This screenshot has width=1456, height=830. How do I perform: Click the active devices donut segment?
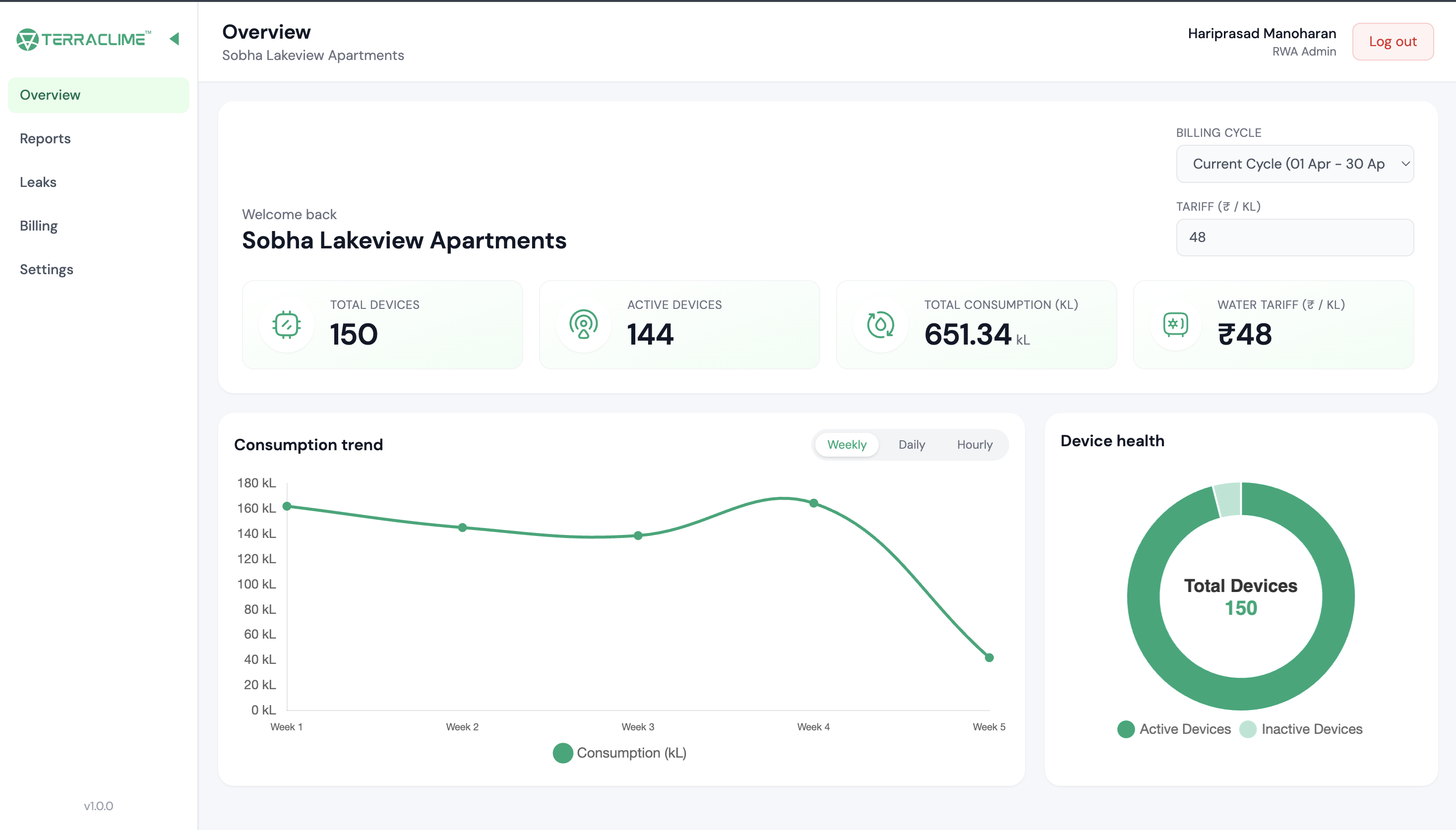[1240, 693]
